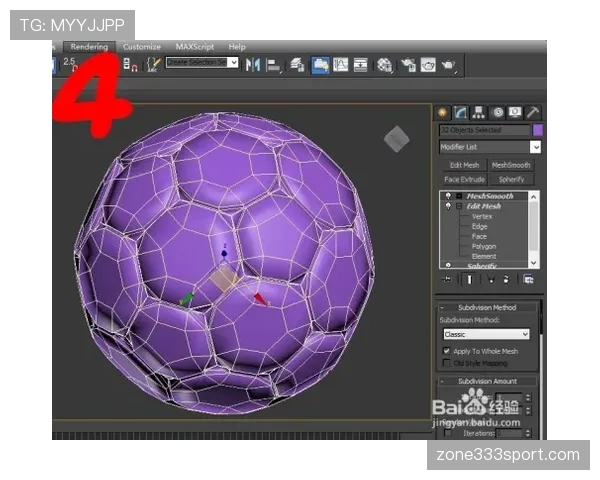Click Remove Modifier from Stack icon
This screenshot has height=480, width=600.
(506, 279)
